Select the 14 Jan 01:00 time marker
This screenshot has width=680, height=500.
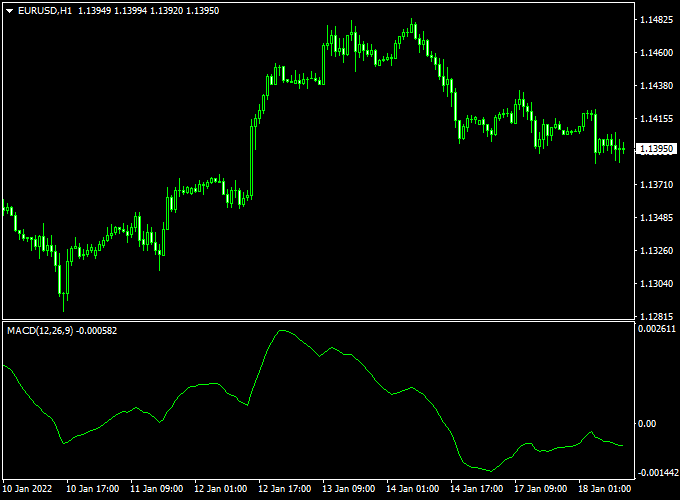[x=412, y=490]
